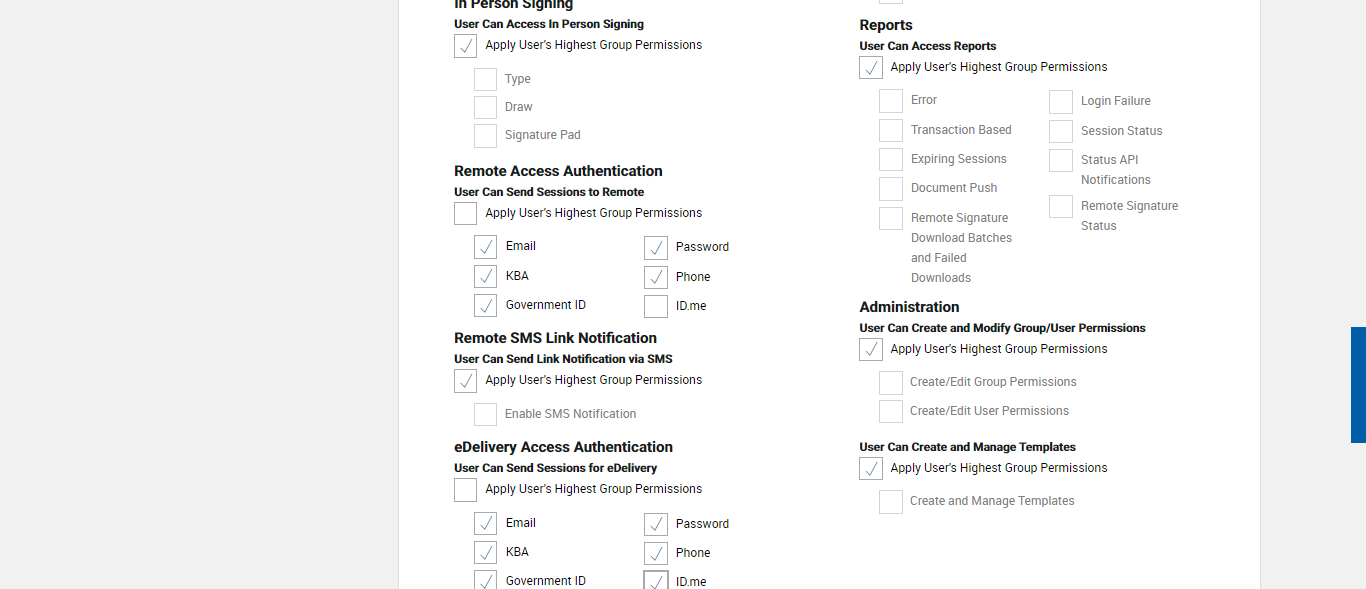This screenshot has width=1366, height=589.
Task: Check Apply Highest Group Permissions for Remote sessions
Action: click(x=466, y=213)
